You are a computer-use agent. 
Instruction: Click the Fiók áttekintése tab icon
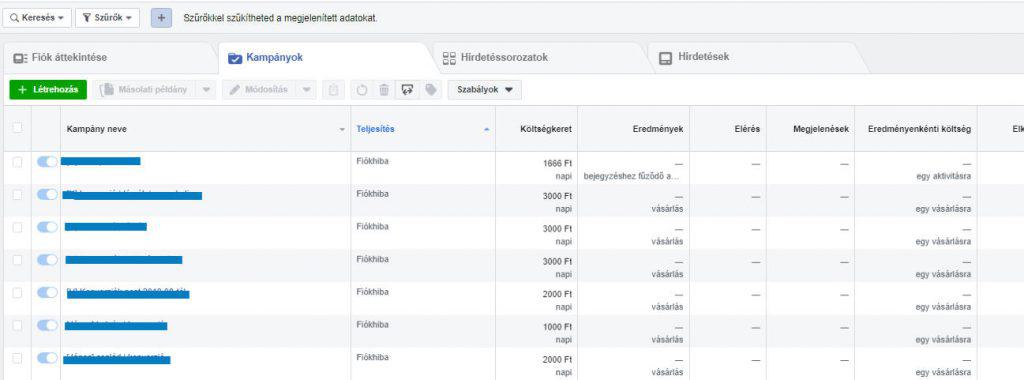coord(20,58)
